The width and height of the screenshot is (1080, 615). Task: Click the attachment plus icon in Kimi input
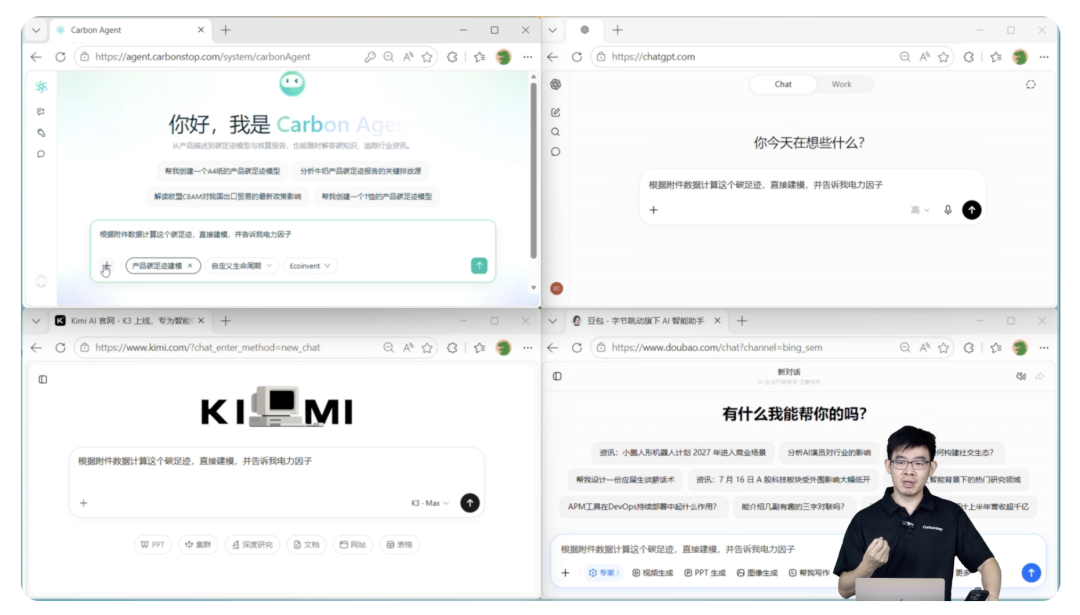[83, 503]
